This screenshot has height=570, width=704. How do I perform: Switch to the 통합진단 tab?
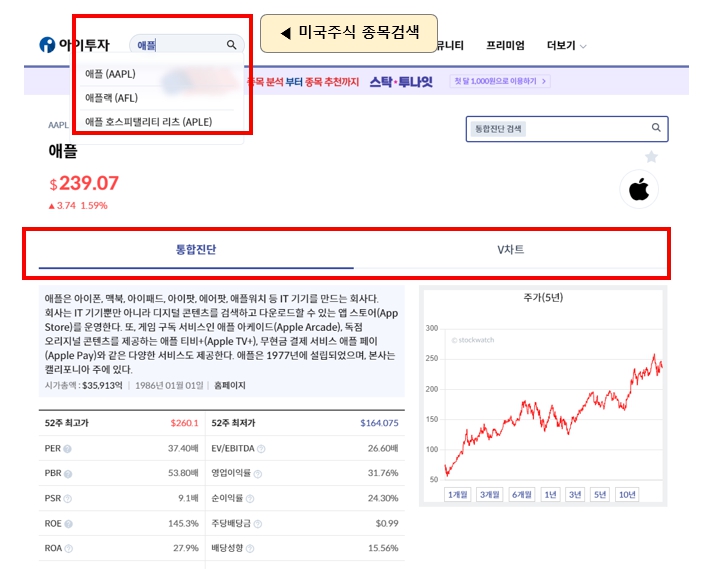[x=196, y=250]
